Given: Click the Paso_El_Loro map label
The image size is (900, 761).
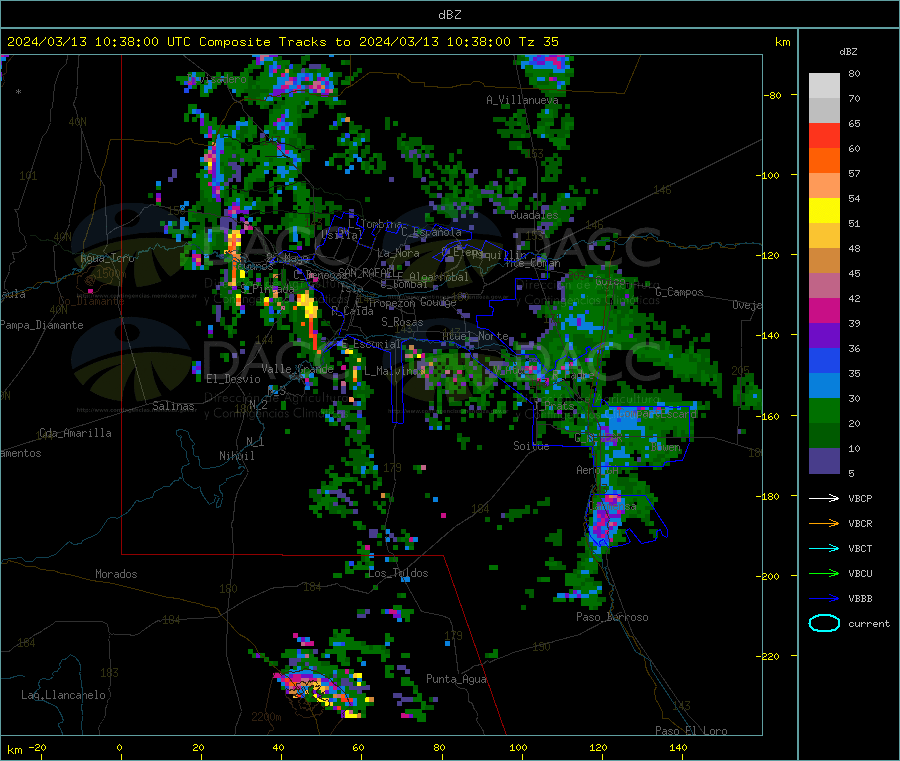Looking at the screenshot, I should 691,731.
